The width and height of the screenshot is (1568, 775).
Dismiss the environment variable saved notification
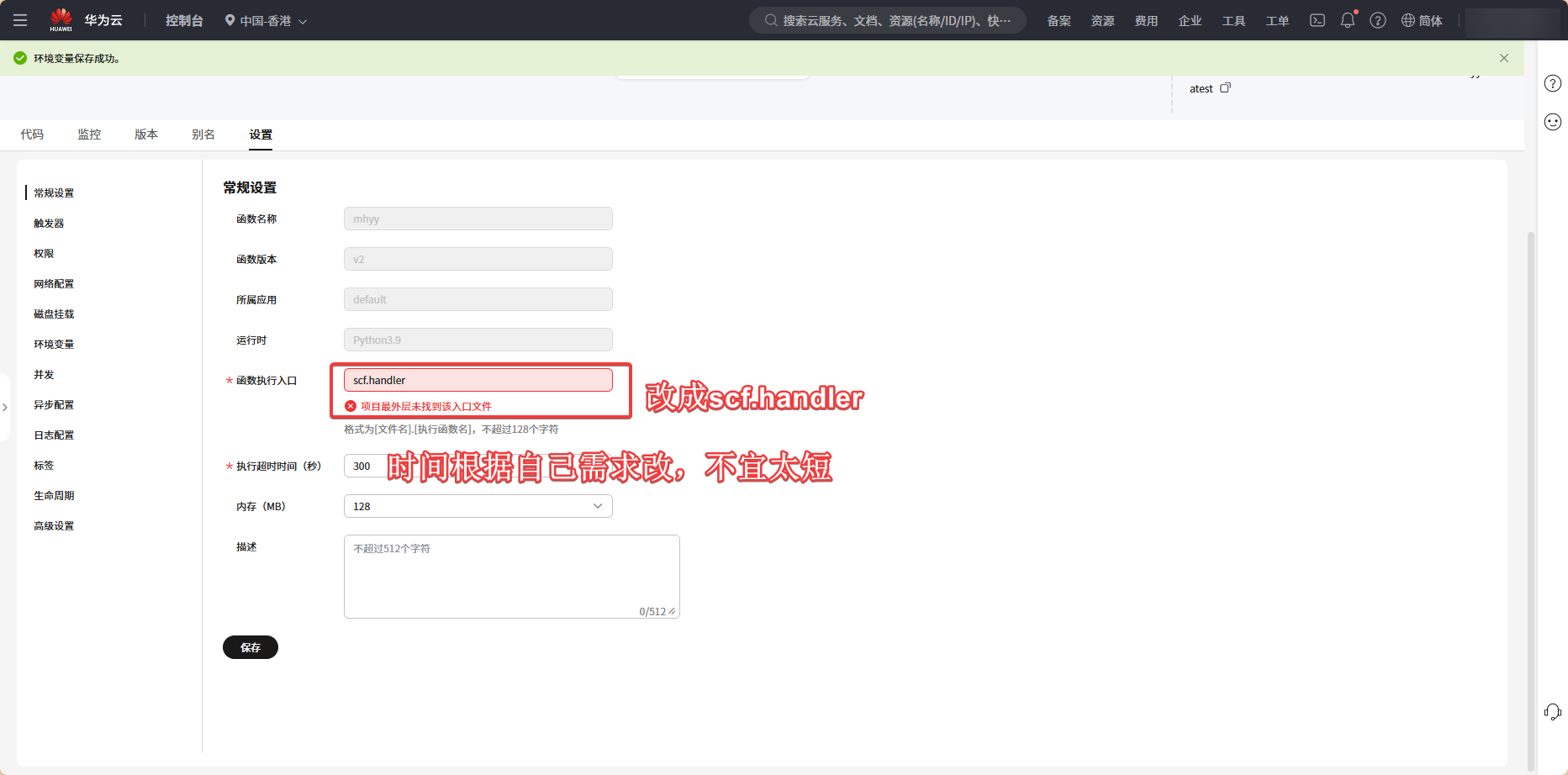coord(1504,58)
